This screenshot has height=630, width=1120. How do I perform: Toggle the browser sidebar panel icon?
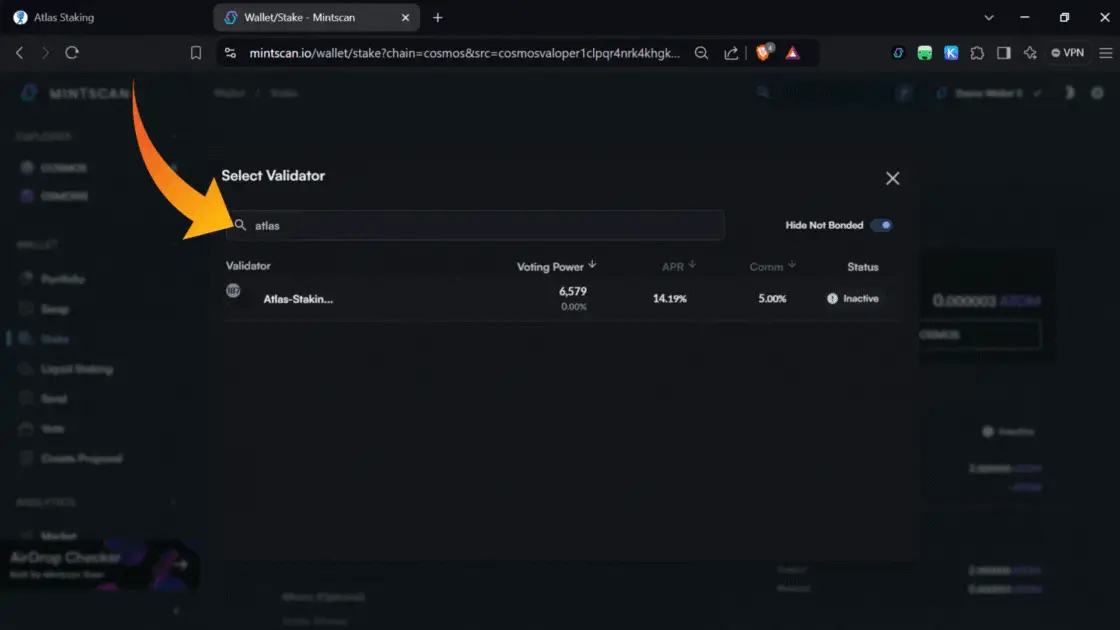pos(1003,53)
